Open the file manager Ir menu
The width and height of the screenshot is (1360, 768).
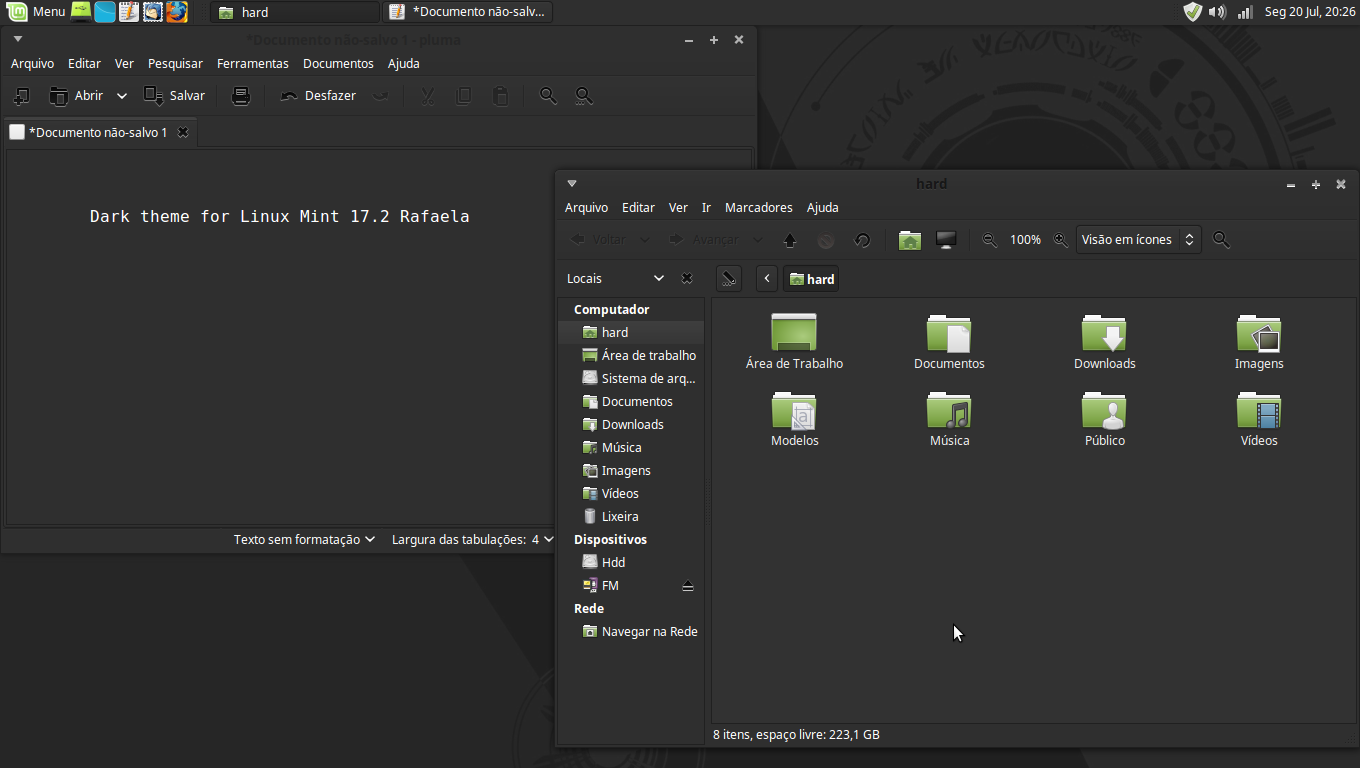click(706, 207)
